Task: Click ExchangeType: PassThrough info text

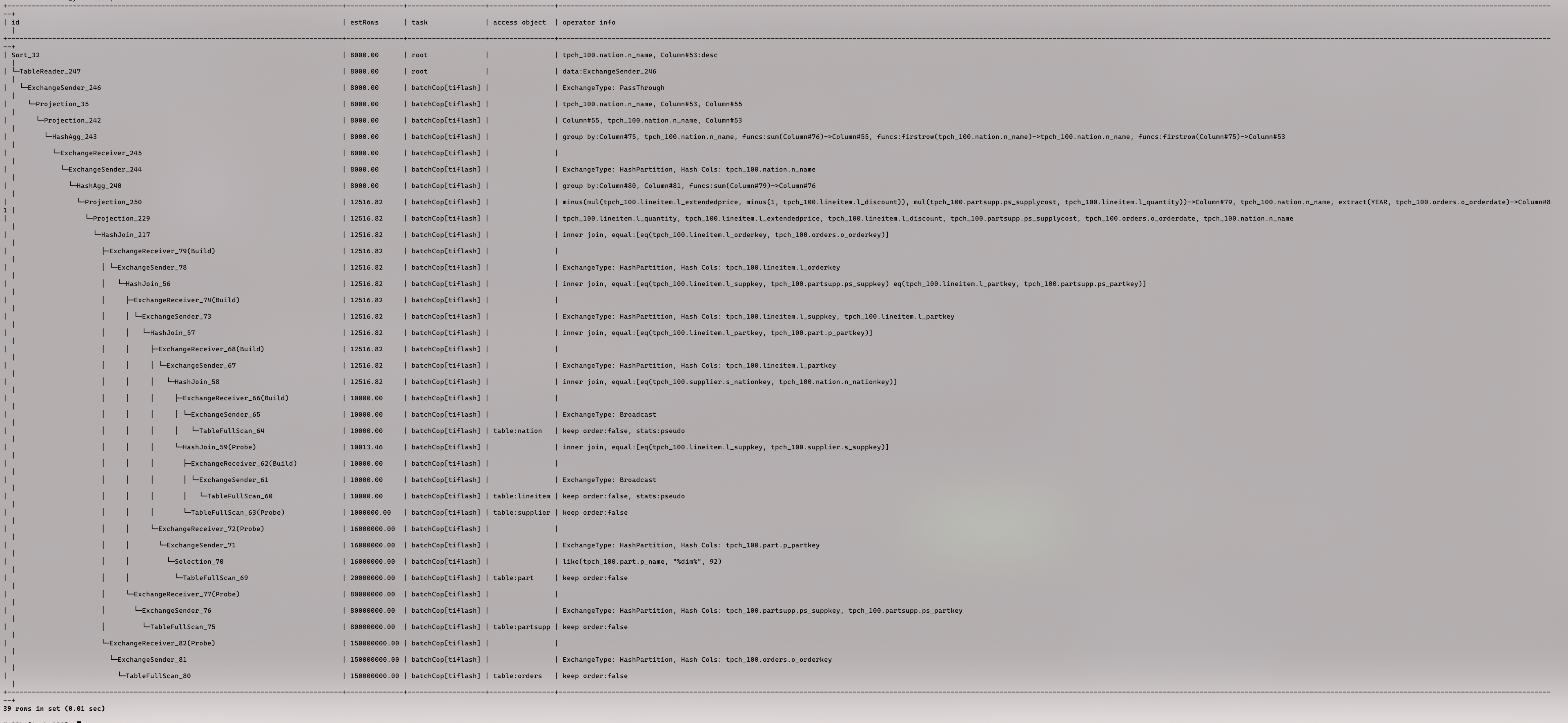Action: tap(614, 88)
